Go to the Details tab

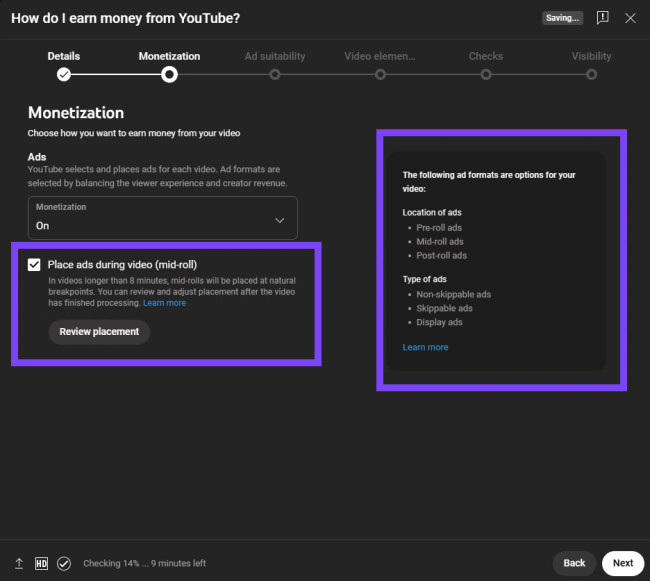pyautogui.click(x=64, y=56)
